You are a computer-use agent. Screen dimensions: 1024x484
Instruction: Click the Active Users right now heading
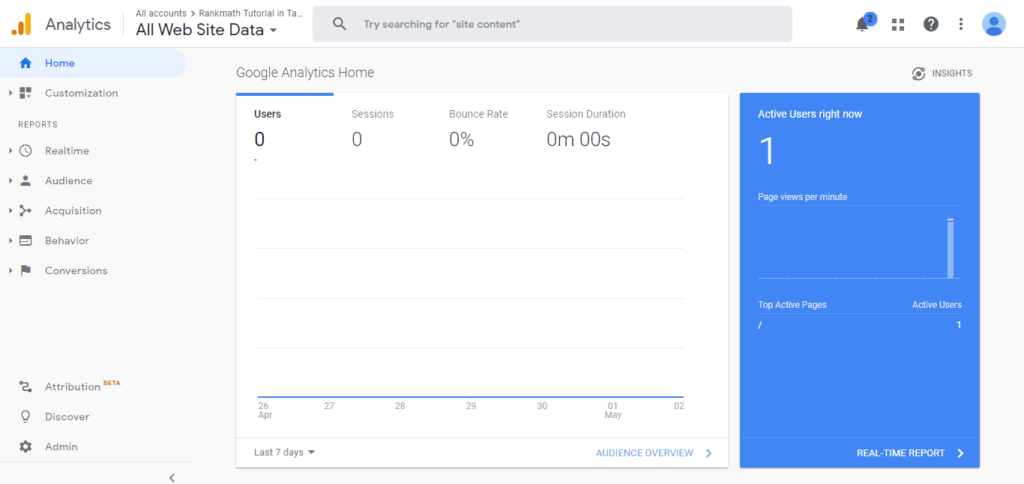(x=810, y=114)
